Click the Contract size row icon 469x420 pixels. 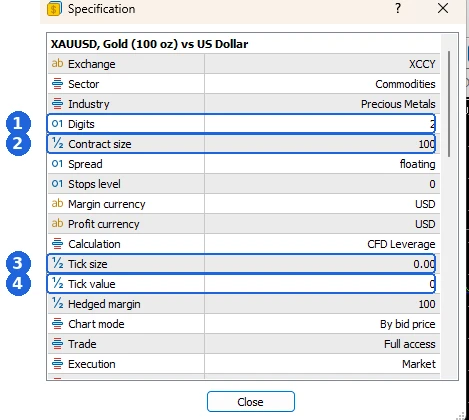pyautogui.click(x=57, y=144)
